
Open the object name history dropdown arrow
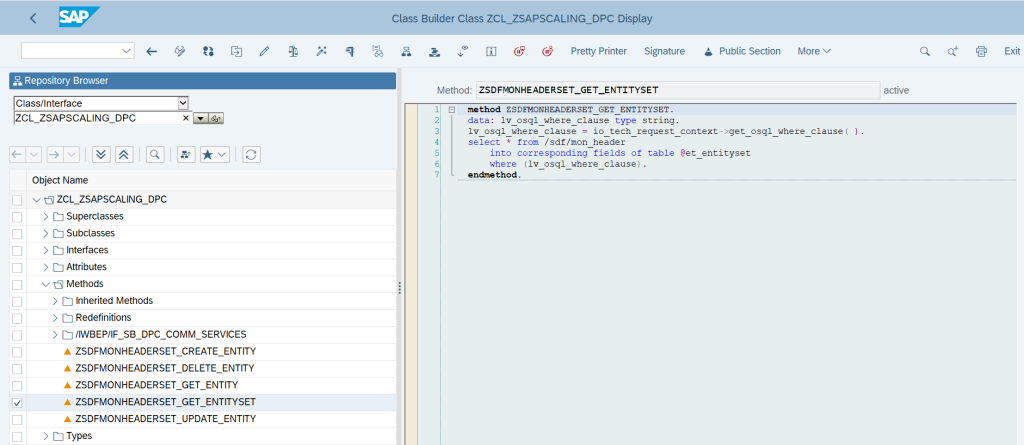tap(201, 118)
